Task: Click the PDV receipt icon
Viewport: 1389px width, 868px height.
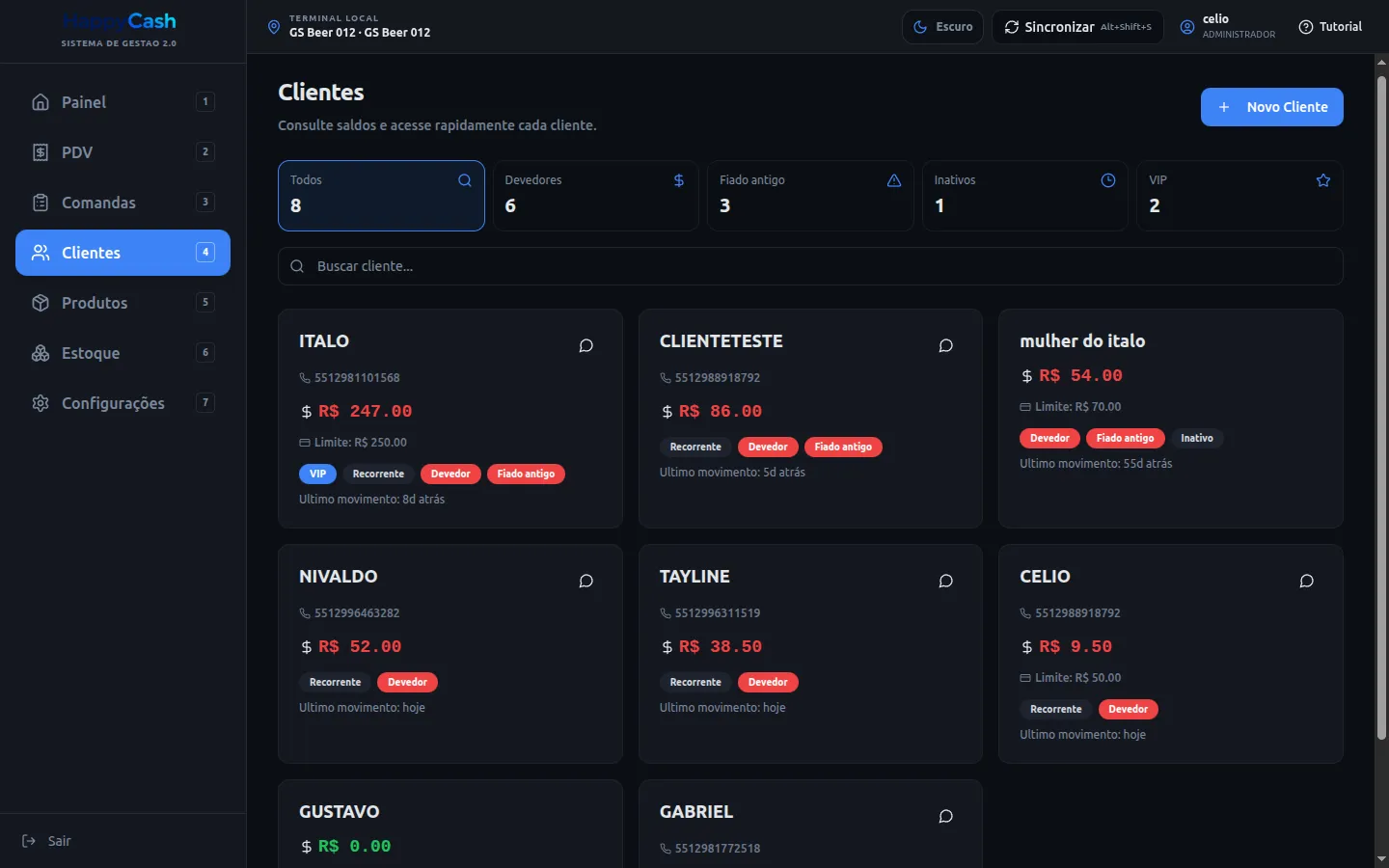Action: point(41,152)
